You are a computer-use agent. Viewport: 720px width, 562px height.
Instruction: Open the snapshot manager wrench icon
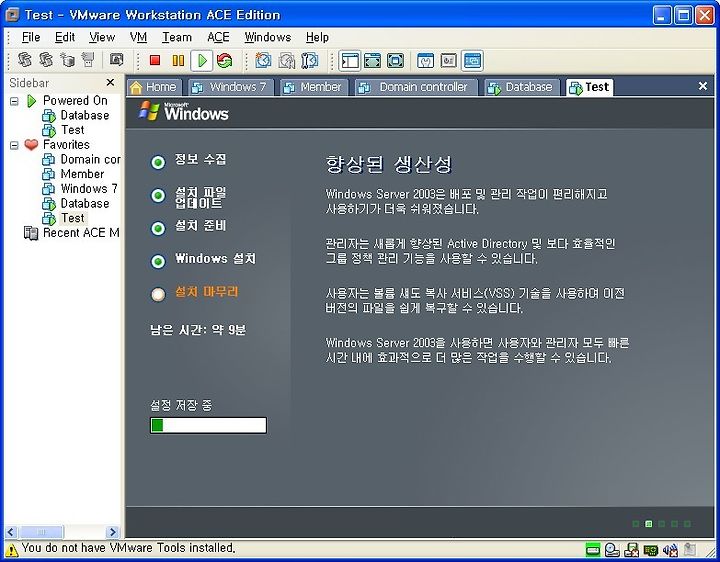[x=310, y=60]
